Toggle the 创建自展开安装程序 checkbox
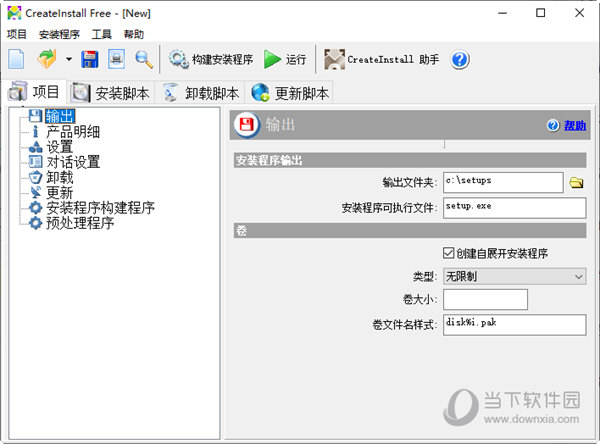600x444 pixels. [448, 253]
